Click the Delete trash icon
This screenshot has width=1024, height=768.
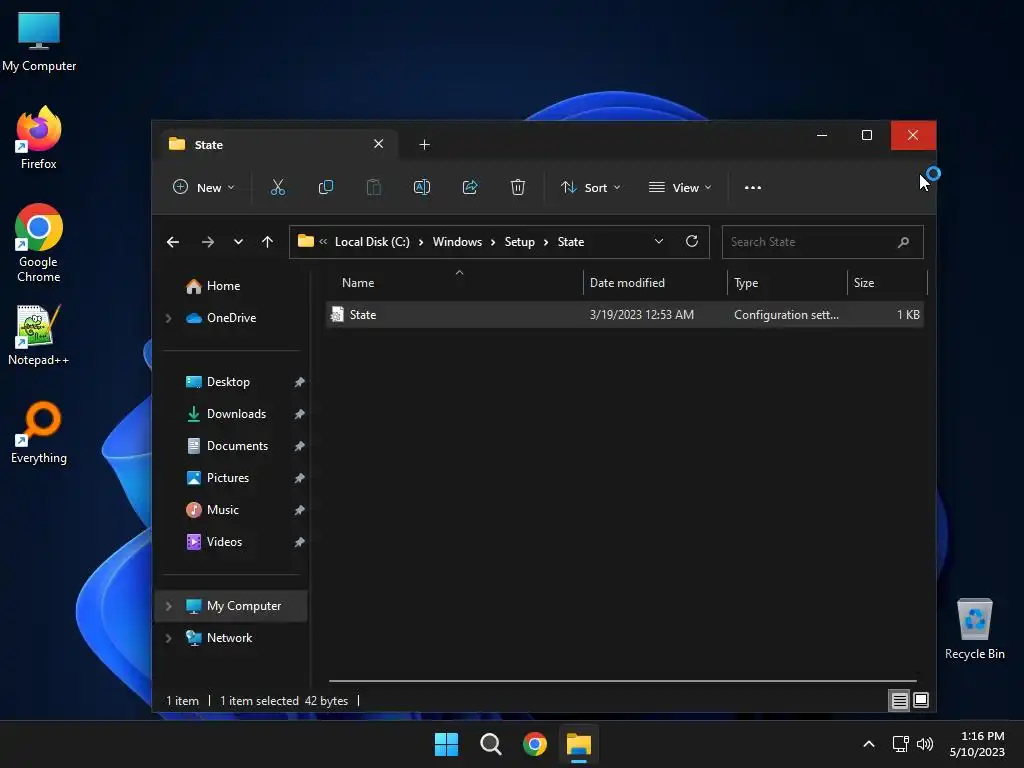(517, 187)
